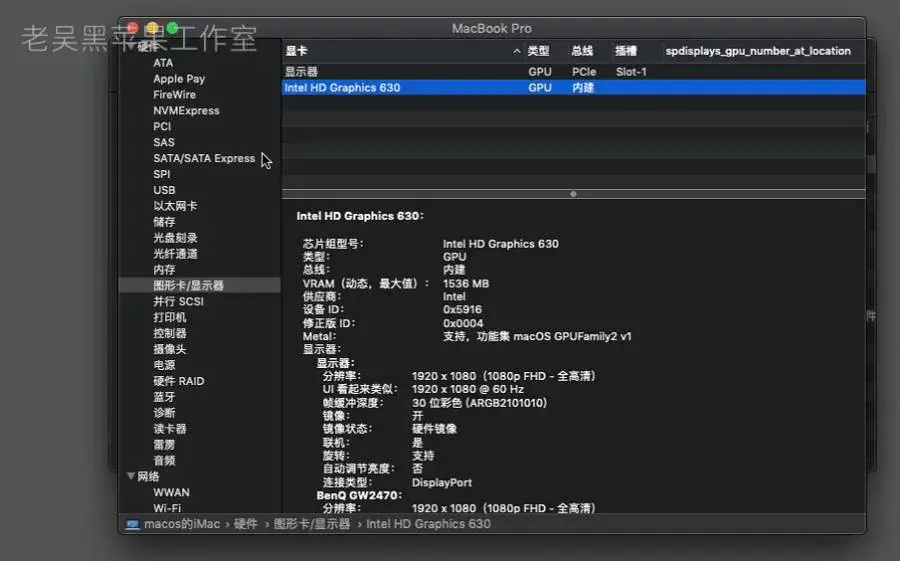The image size is (900, 561).
Task: Click the Metal support value text
Action: point(537,336)
